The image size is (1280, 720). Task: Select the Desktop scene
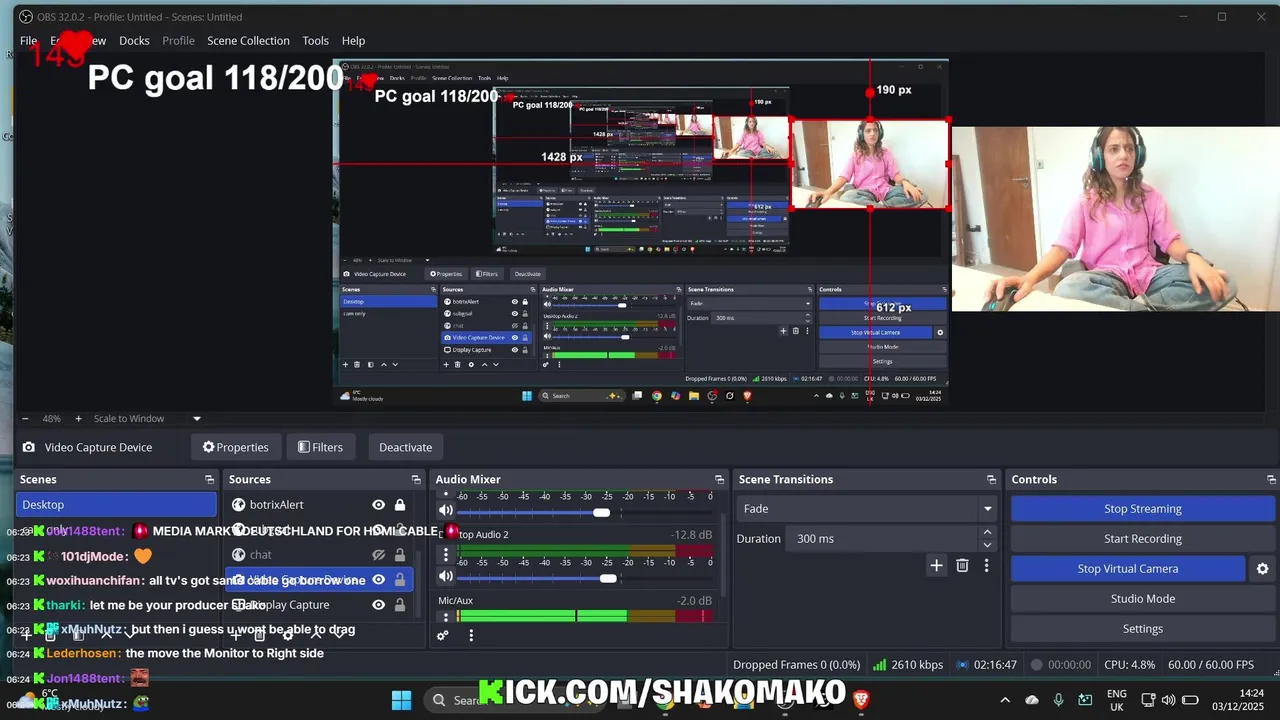pyautogui.click(x=116, y=505)
